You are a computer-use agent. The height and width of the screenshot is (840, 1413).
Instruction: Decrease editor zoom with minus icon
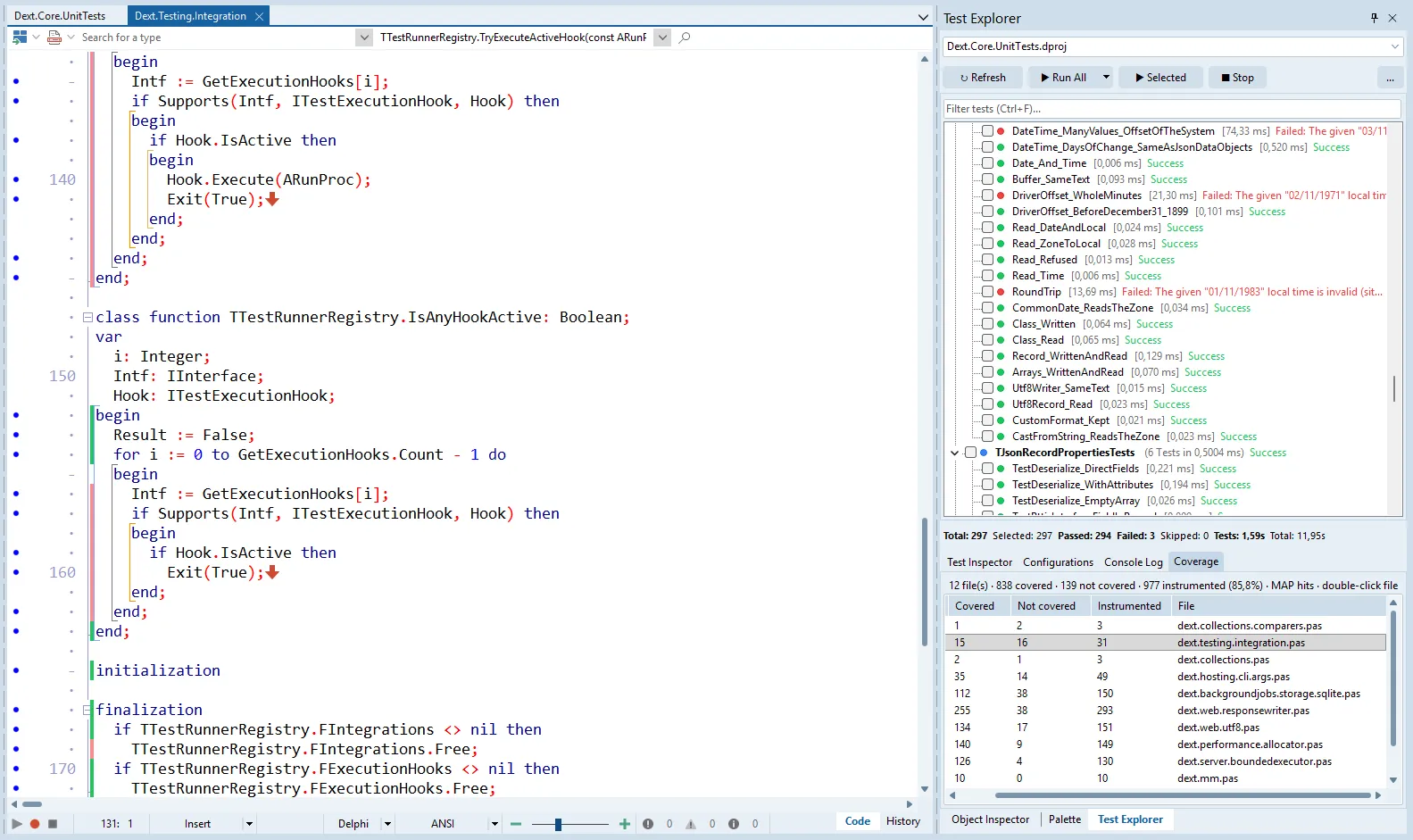(x=516, y=824)
